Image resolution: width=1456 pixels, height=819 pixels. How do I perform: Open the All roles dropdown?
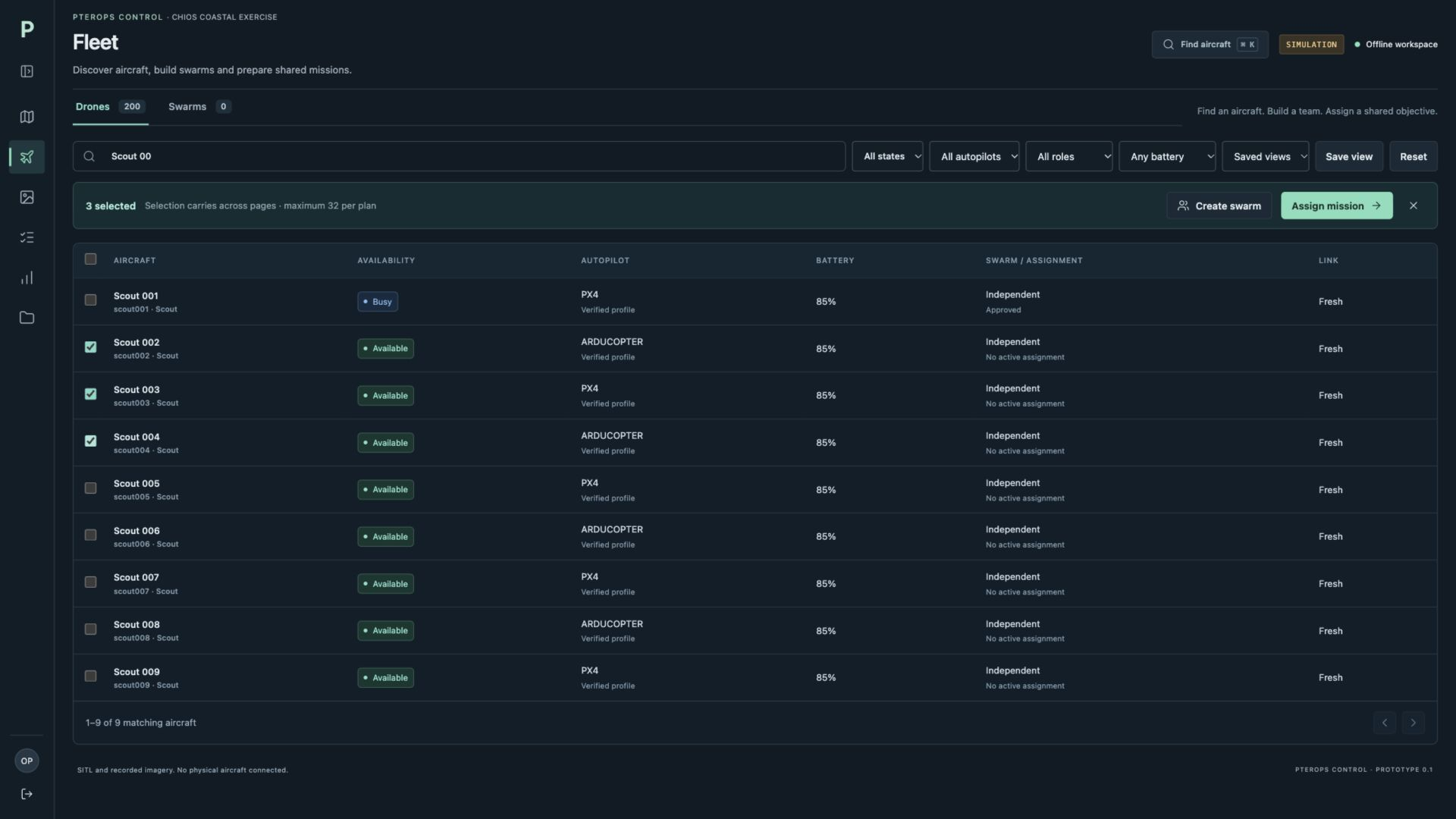click(1068, 156)
